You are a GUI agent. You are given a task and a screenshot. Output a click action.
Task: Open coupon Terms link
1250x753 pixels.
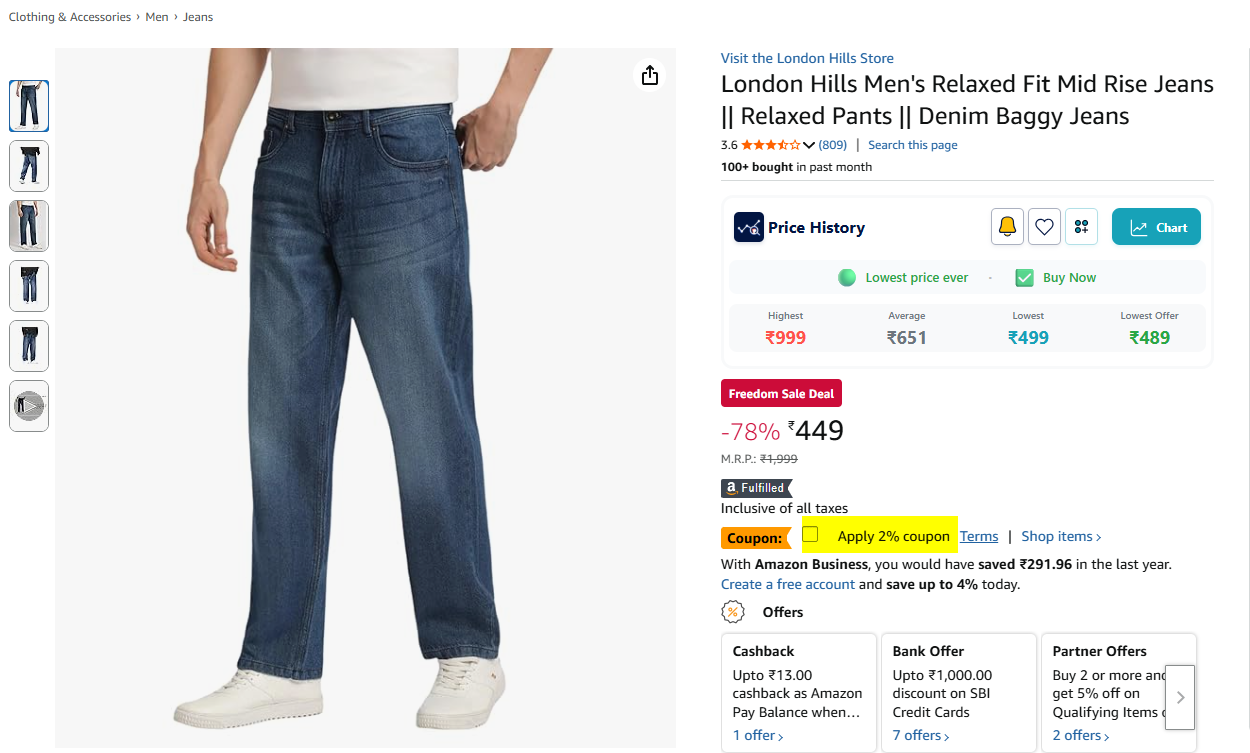(979, 536)
